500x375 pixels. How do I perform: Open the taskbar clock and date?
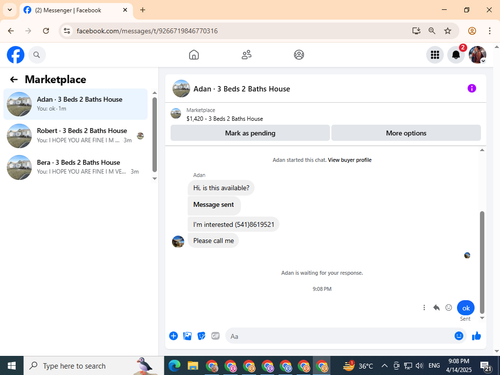click(459, 366)
